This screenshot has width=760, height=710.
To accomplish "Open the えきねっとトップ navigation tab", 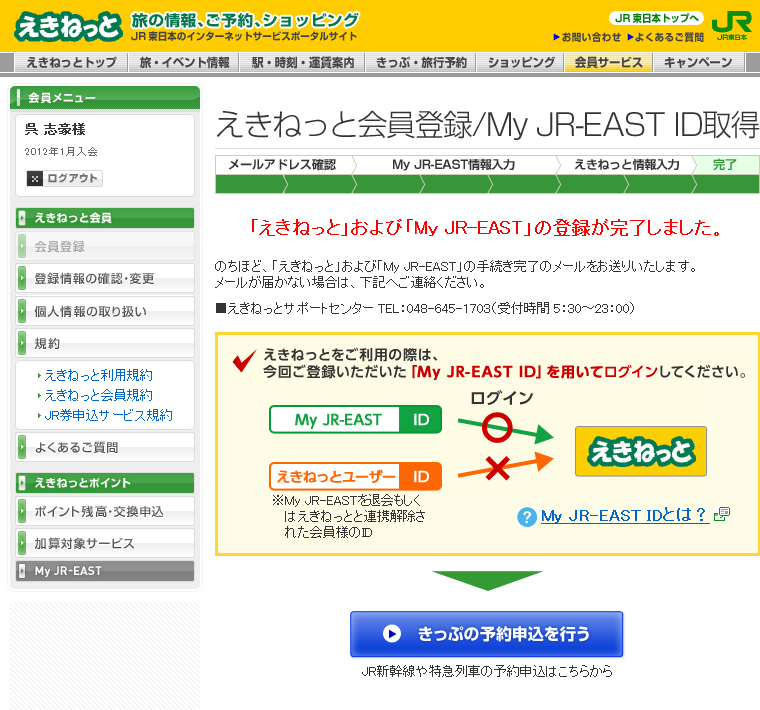I will point(71,63).
